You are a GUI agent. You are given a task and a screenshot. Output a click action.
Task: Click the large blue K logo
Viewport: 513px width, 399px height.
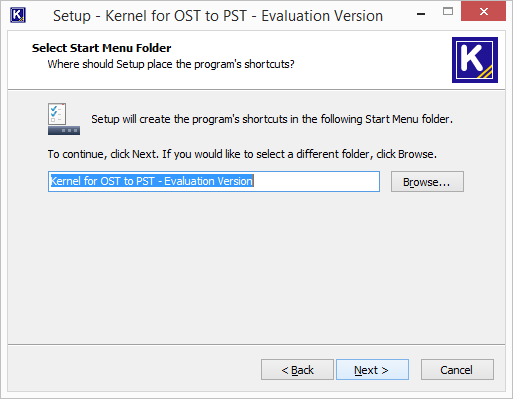click(x=475, y=60)
